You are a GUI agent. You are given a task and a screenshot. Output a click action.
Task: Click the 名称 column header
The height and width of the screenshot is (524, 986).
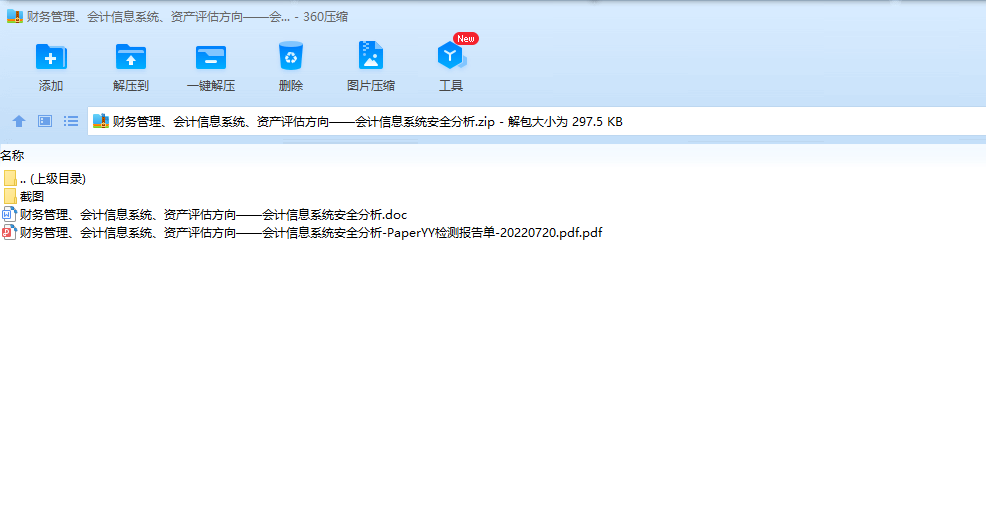(x=12, y=155)
